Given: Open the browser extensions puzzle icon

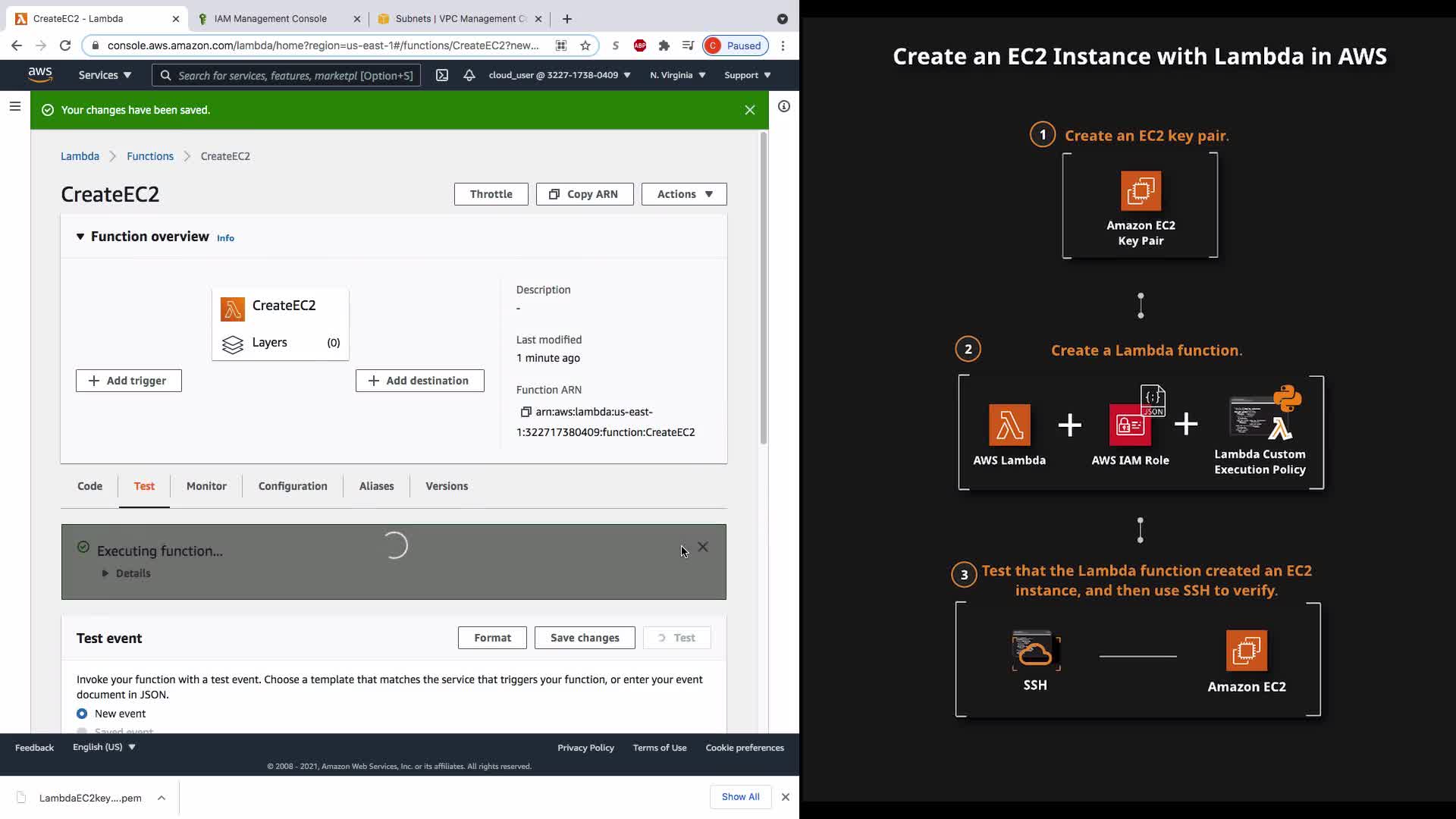Looking at the screenshot, I should [x=664, y=45].
